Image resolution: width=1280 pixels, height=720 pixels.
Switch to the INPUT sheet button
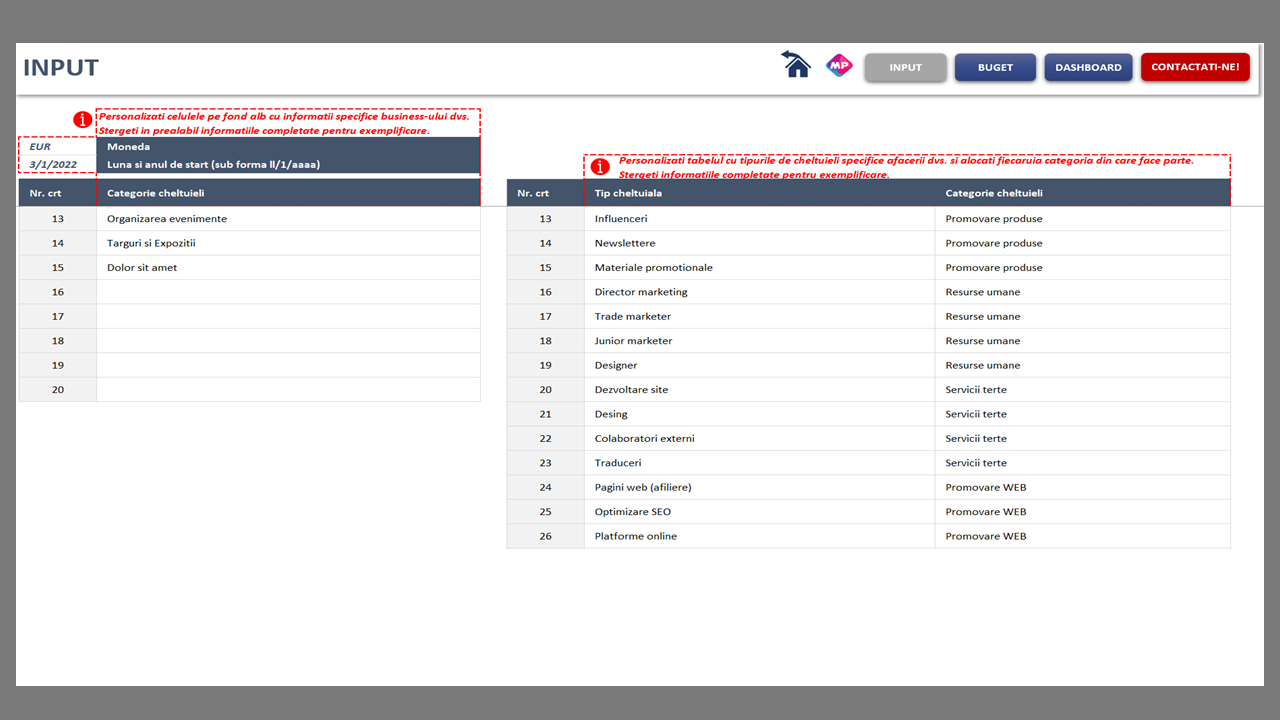[x=905, y=67]
